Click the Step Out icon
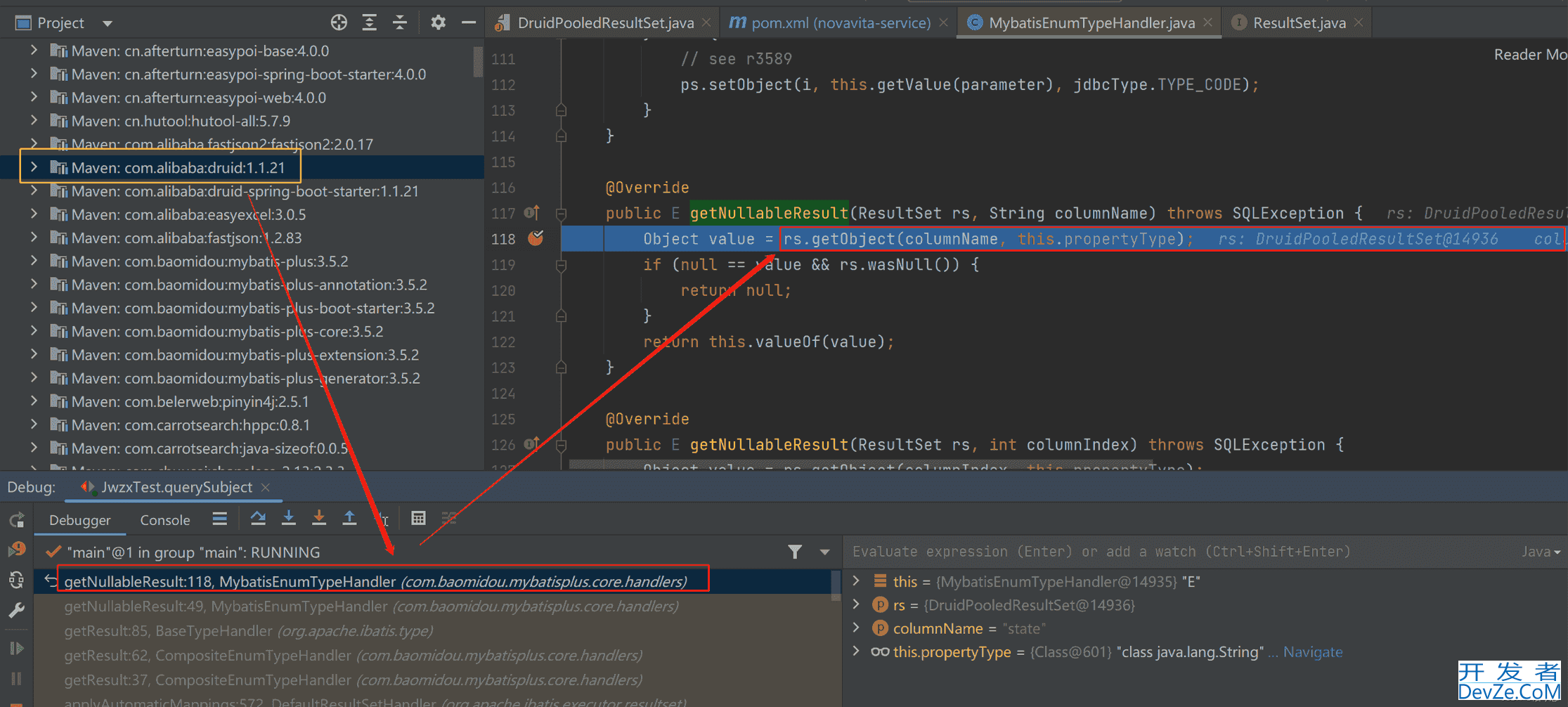 (349, 519)
